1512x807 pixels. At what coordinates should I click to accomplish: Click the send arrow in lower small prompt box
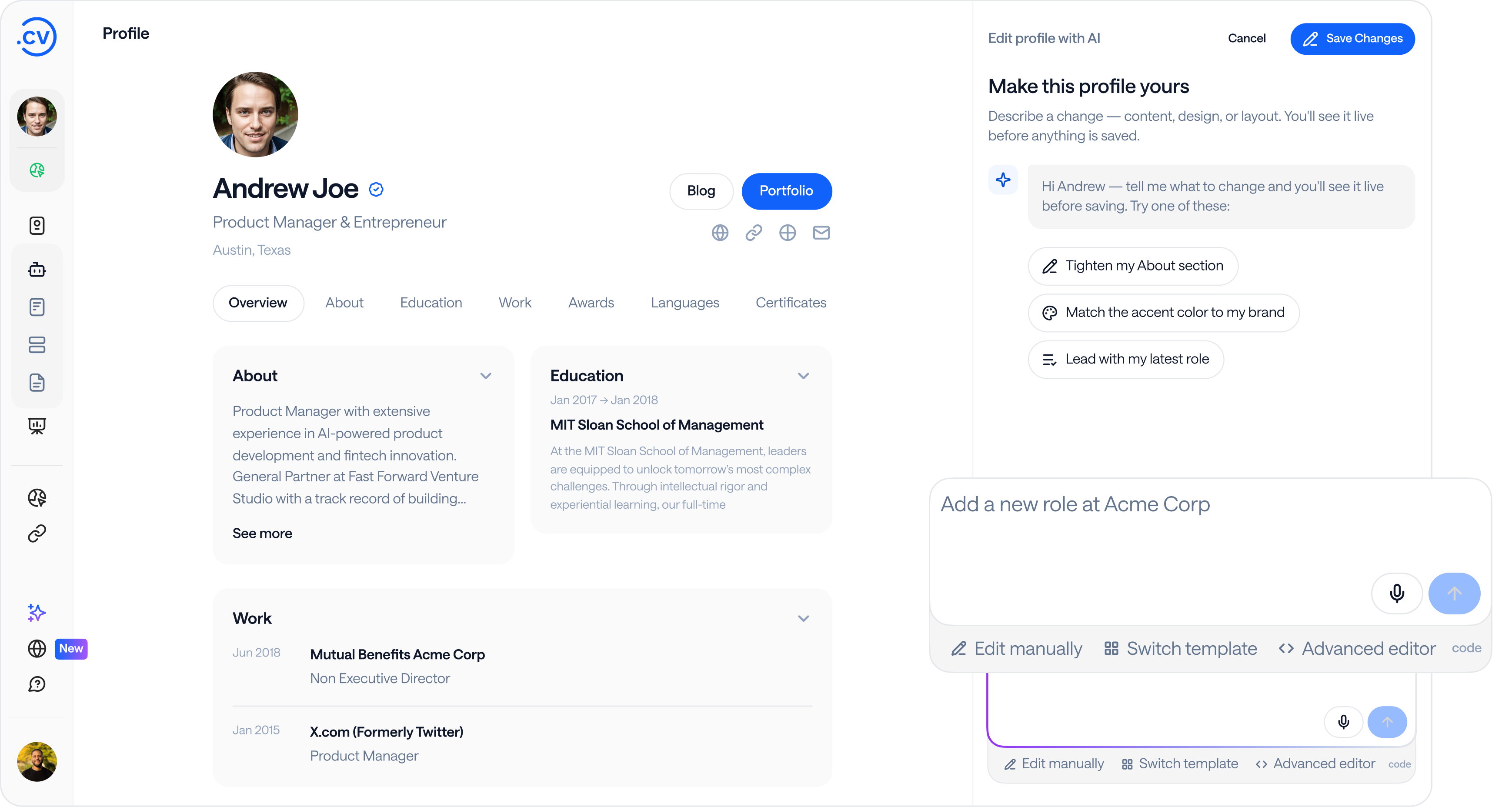click(1387, 722)
